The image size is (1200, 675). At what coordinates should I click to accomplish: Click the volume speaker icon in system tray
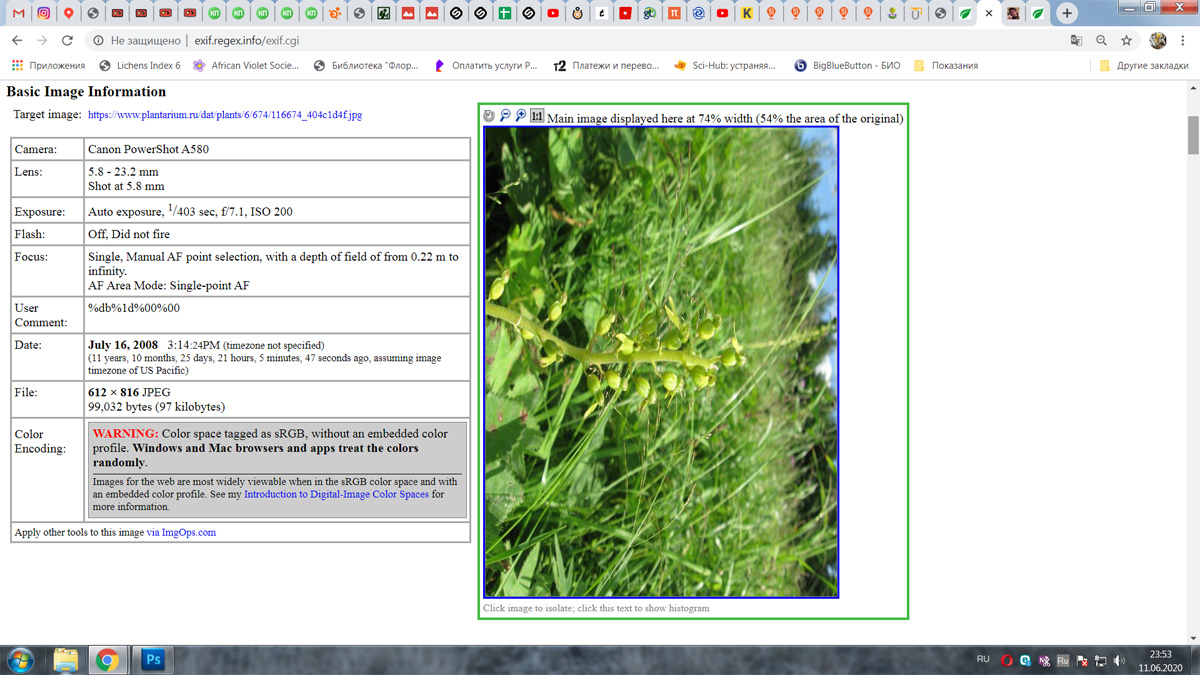[x=1119, y=660]
